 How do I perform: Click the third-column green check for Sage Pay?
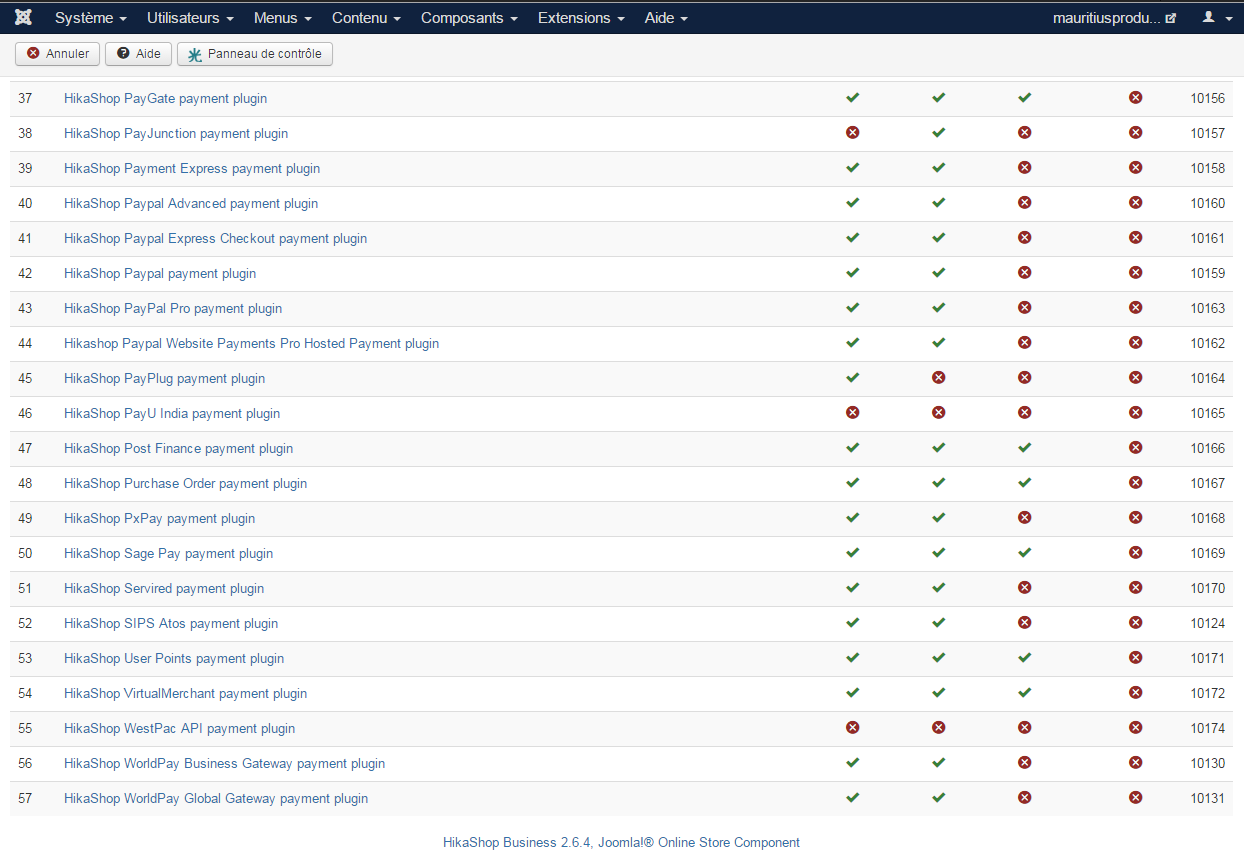click(1024, 553)
